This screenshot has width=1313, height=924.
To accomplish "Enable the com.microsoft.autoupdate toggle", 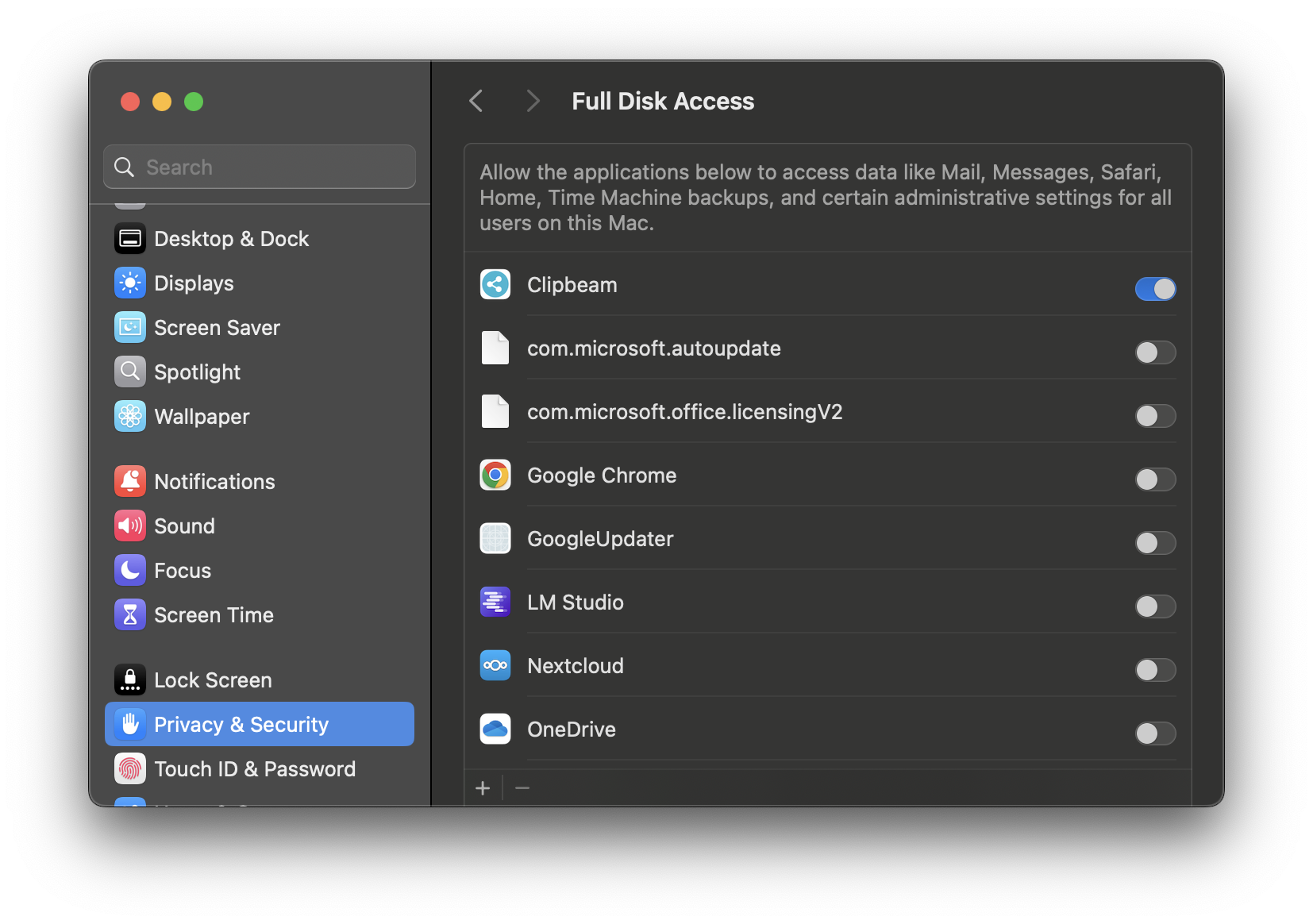I will pos(1155,352).
